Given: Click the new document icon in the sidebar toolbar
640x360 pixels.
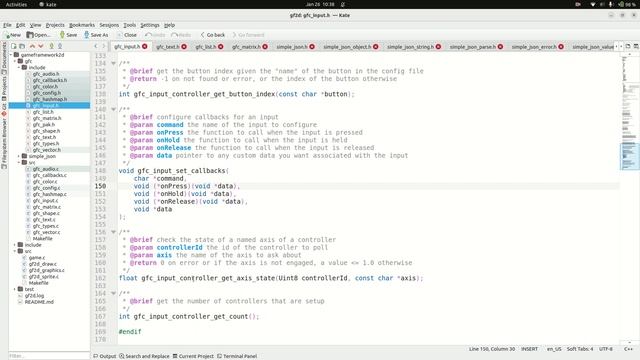Looking at the screenshot, I should coord(13,46).
